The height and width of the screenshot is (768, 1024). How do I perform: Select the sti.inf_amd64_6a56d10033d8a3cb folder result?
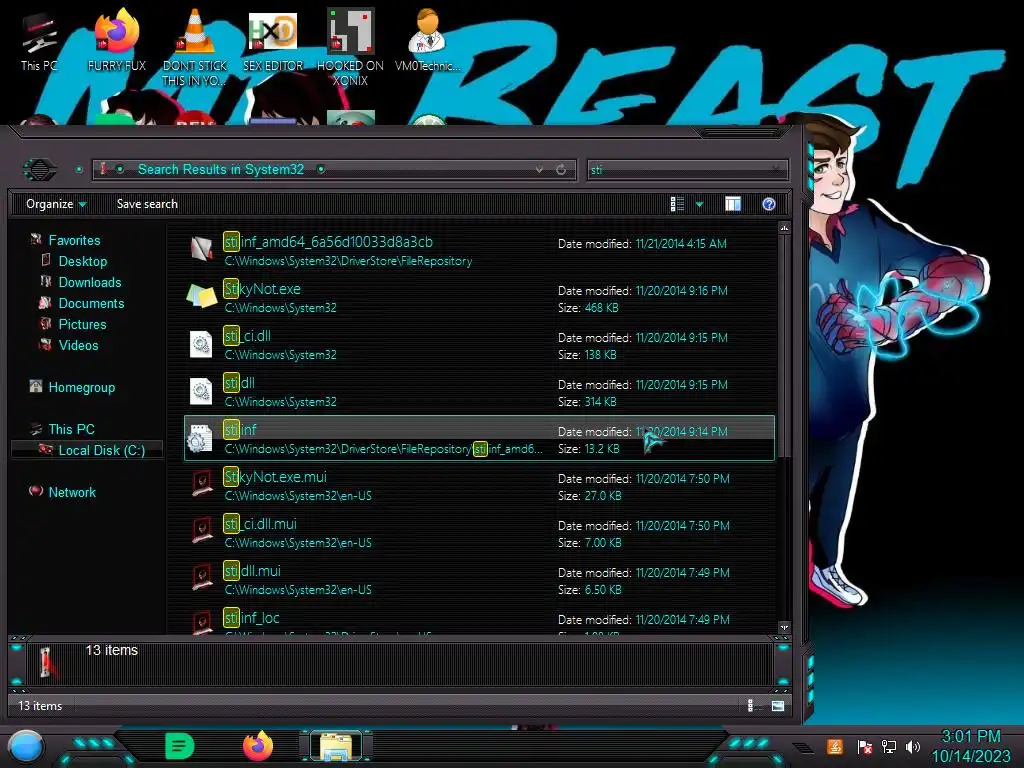pos(479,250)
